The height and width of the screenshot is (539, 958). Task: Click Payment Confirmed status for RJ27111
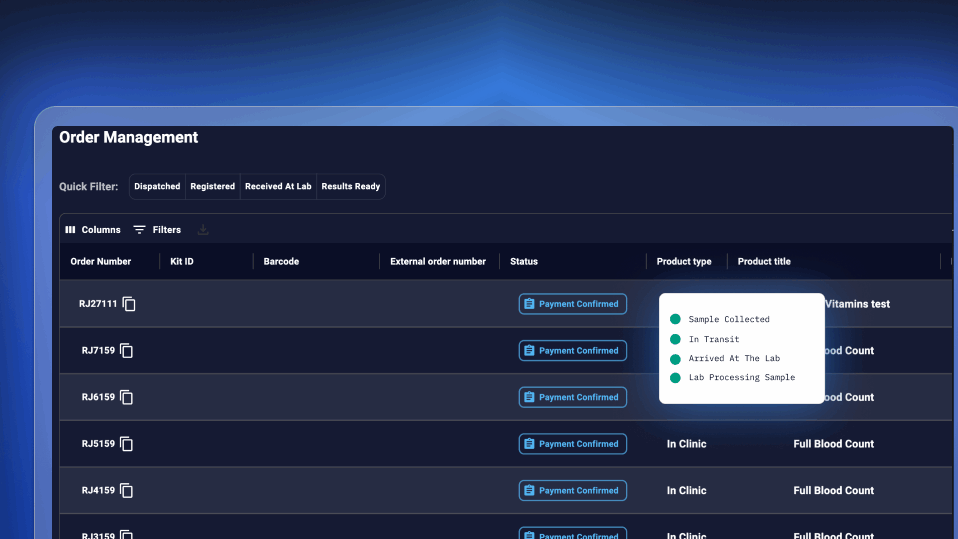click(x=572, y=304)
